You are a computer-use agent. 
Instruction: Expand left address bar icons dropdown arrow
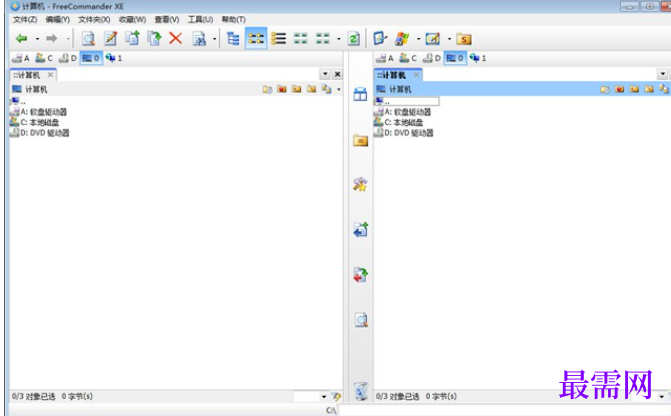[x=338, y=89]
